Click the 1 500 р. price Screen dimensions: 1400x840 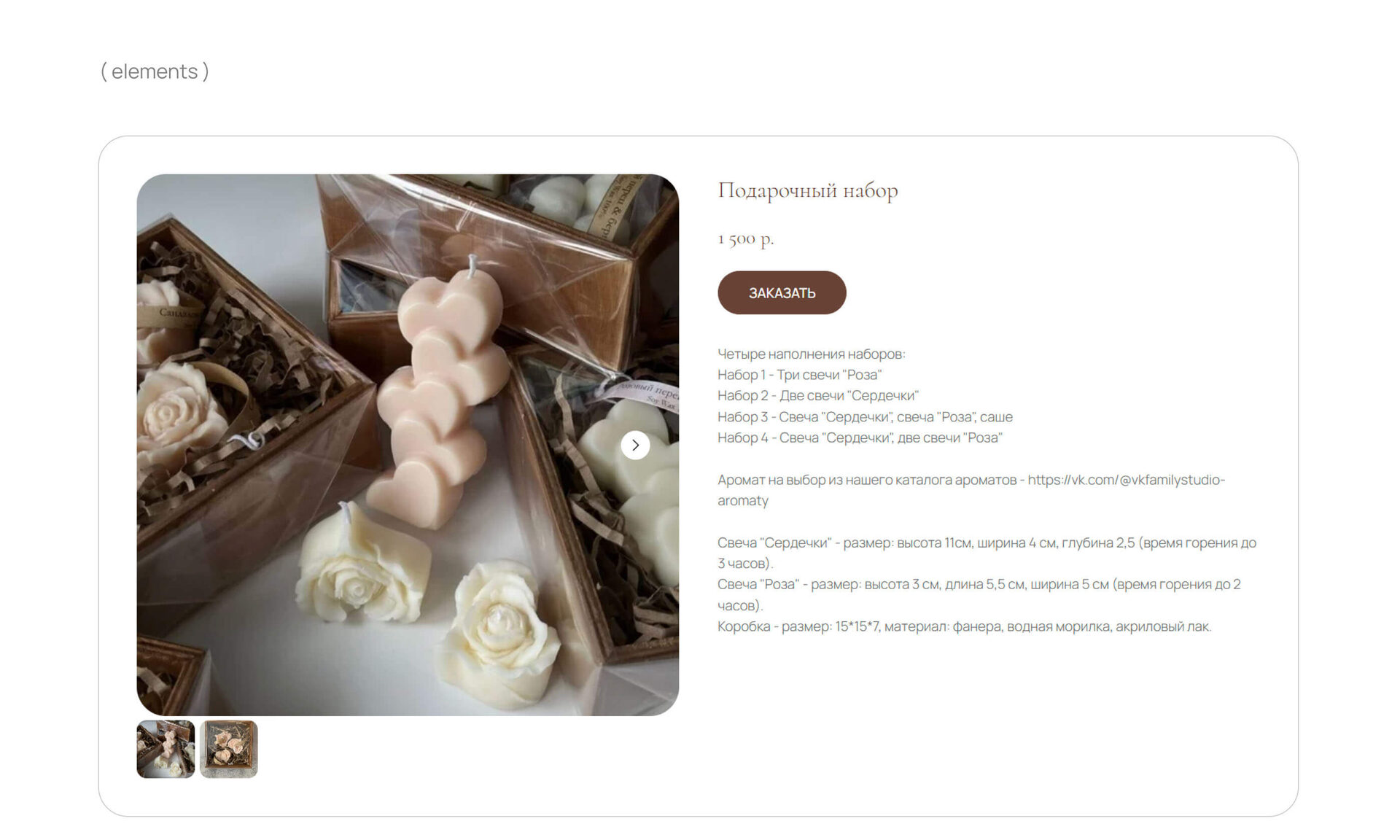[745, 238]
